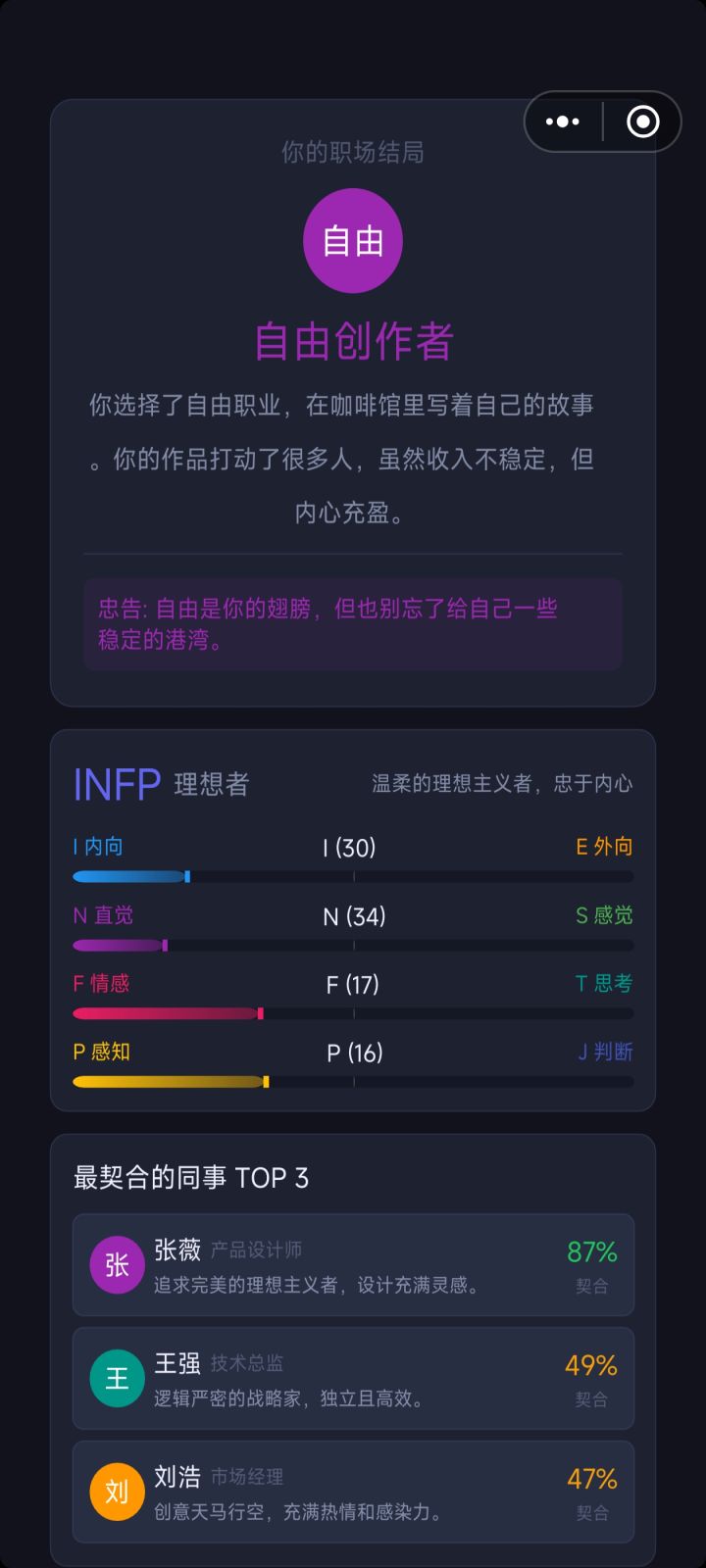Tap the 忠告 advice box
This screenshot has width=706, height=1568.
click(x=353, y=624)
